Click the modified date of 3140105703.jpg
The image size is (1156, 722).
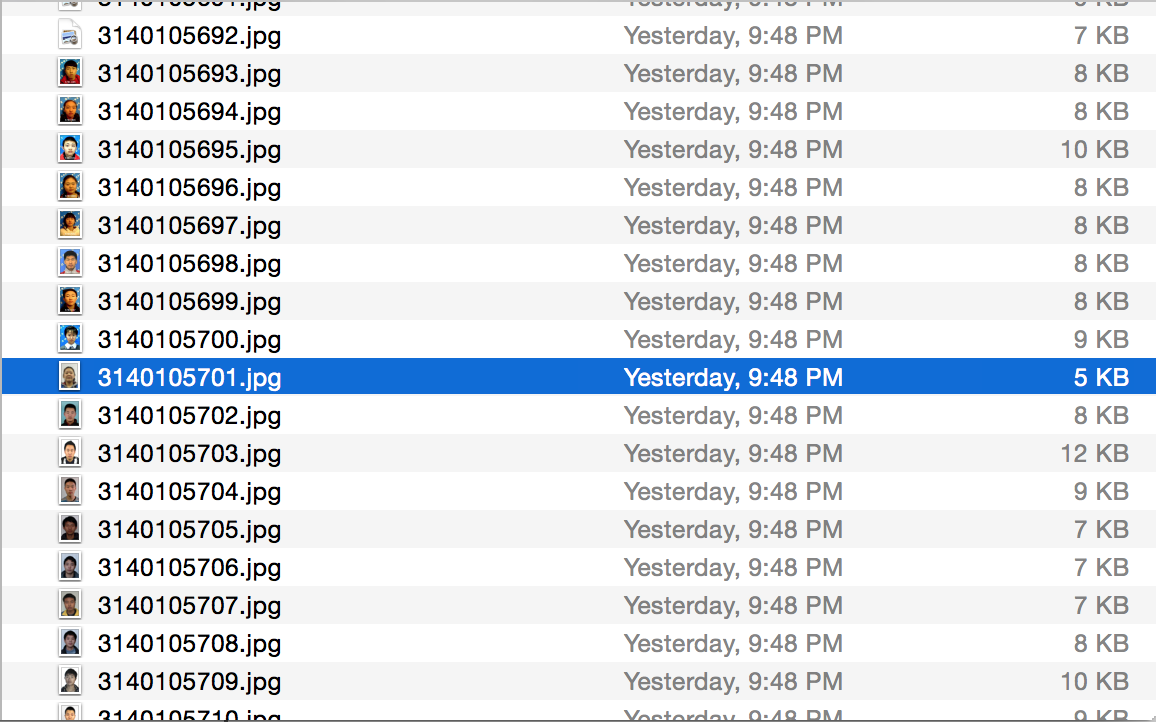(x=734, y=454)
